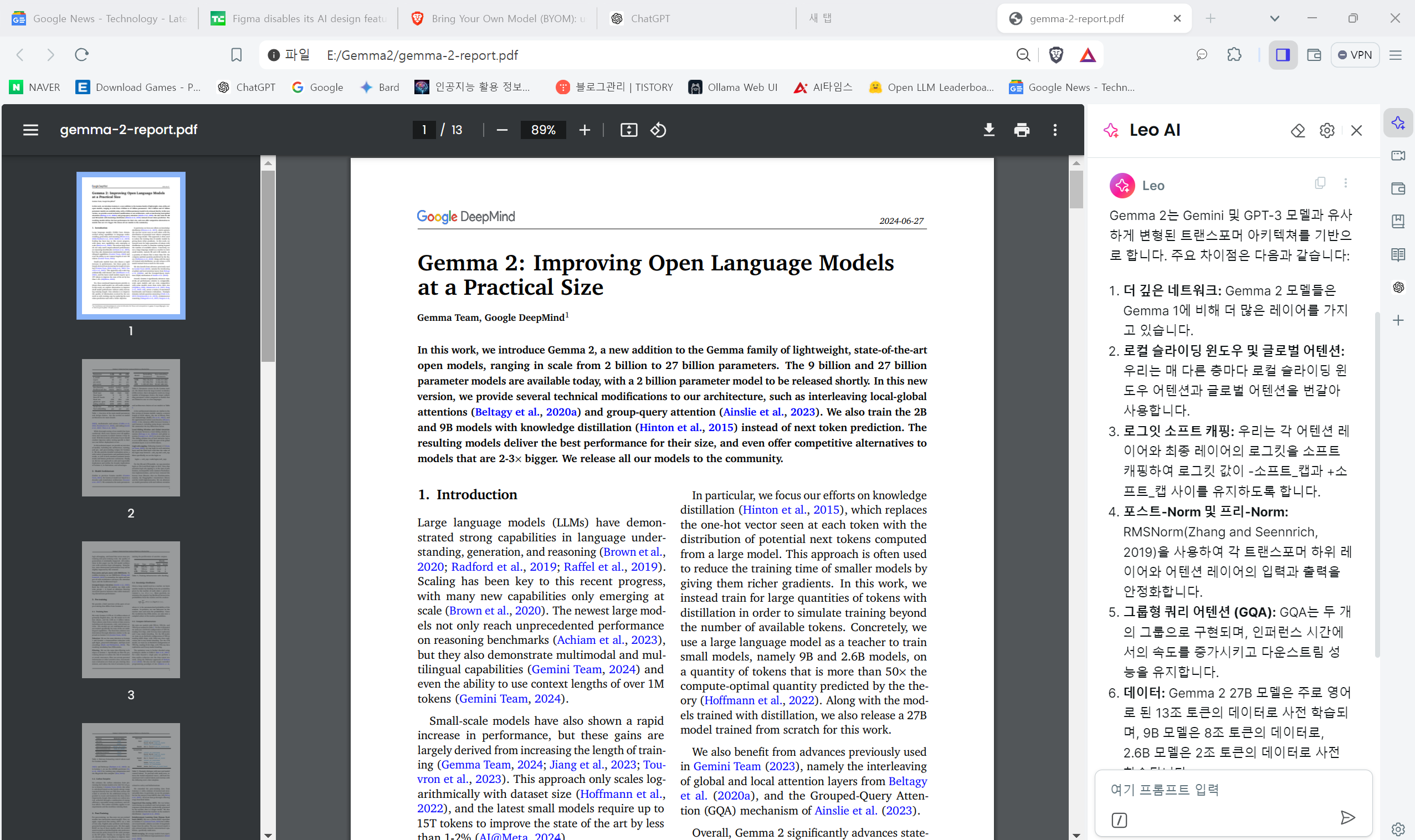Screen dimensions: 1415x840
Task: Click the Leo conversation scrollbar
Action: tap(1377, 484)
